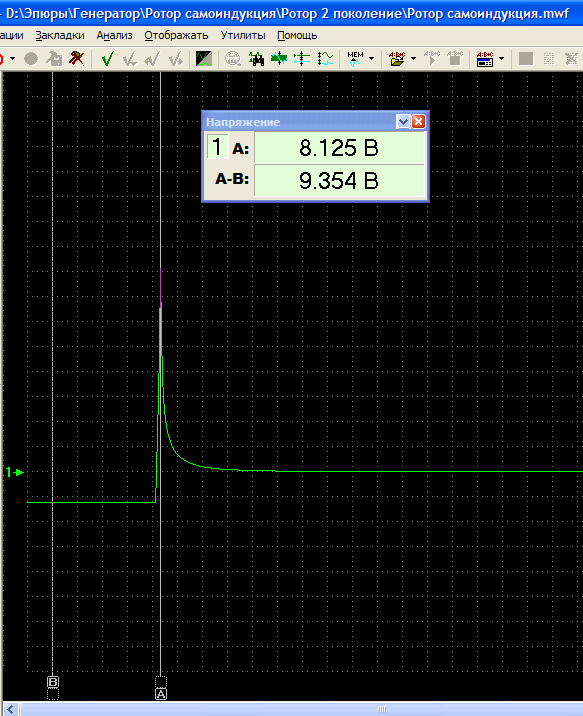Click the horizontal waveform stretch icon
Image resolution: width=583 pixels, height=716 pixels.
point(278,59)
